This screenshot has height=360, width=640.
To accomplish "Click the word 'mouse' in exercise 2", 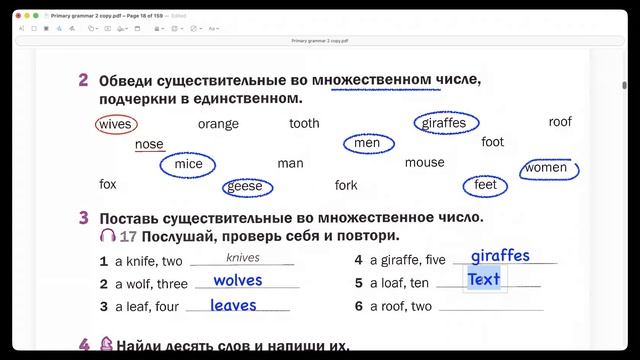I will point(424,162).
